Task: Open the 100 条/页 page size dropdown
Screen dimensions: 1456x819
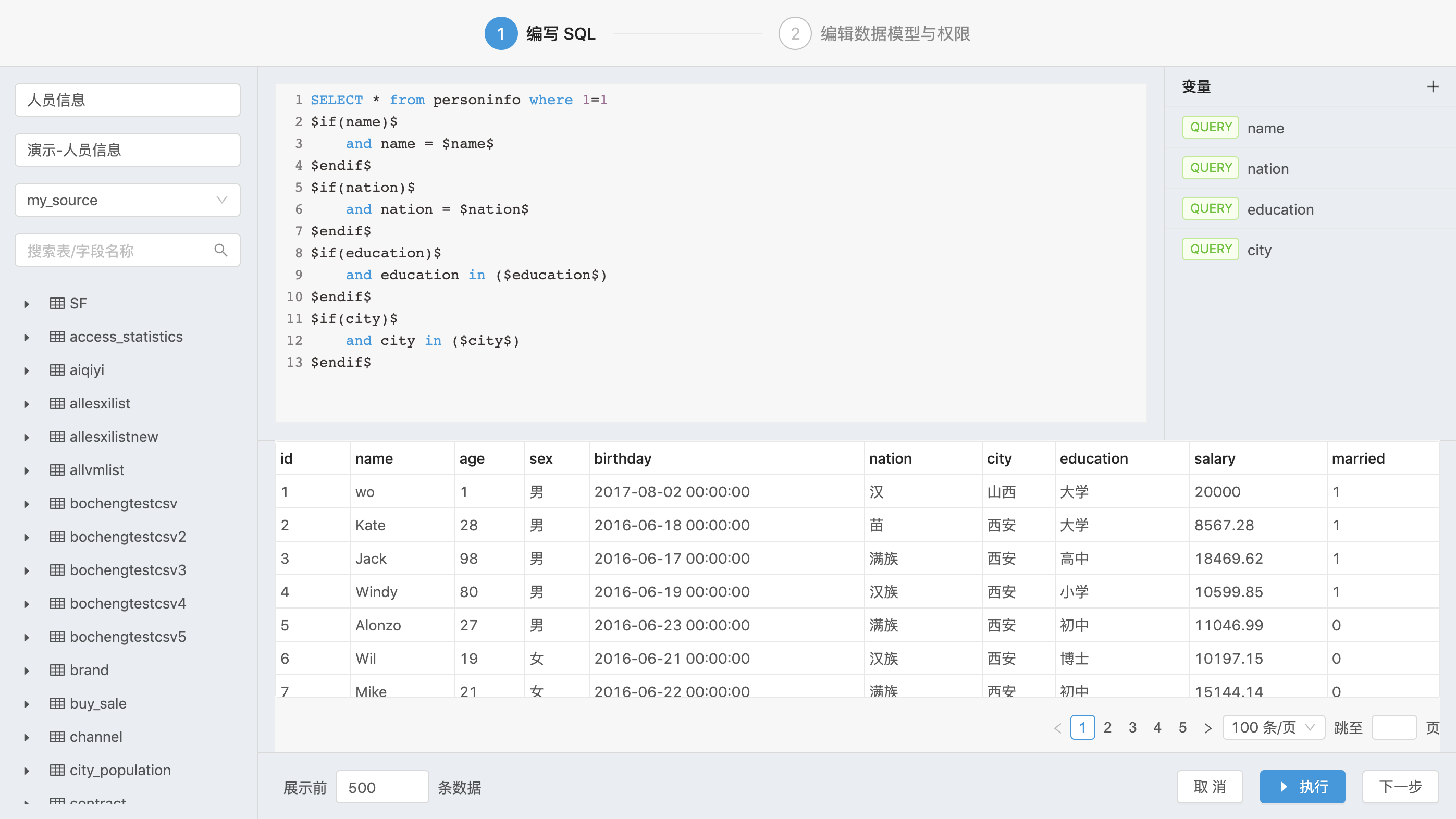Action: tap(1274, 727)
